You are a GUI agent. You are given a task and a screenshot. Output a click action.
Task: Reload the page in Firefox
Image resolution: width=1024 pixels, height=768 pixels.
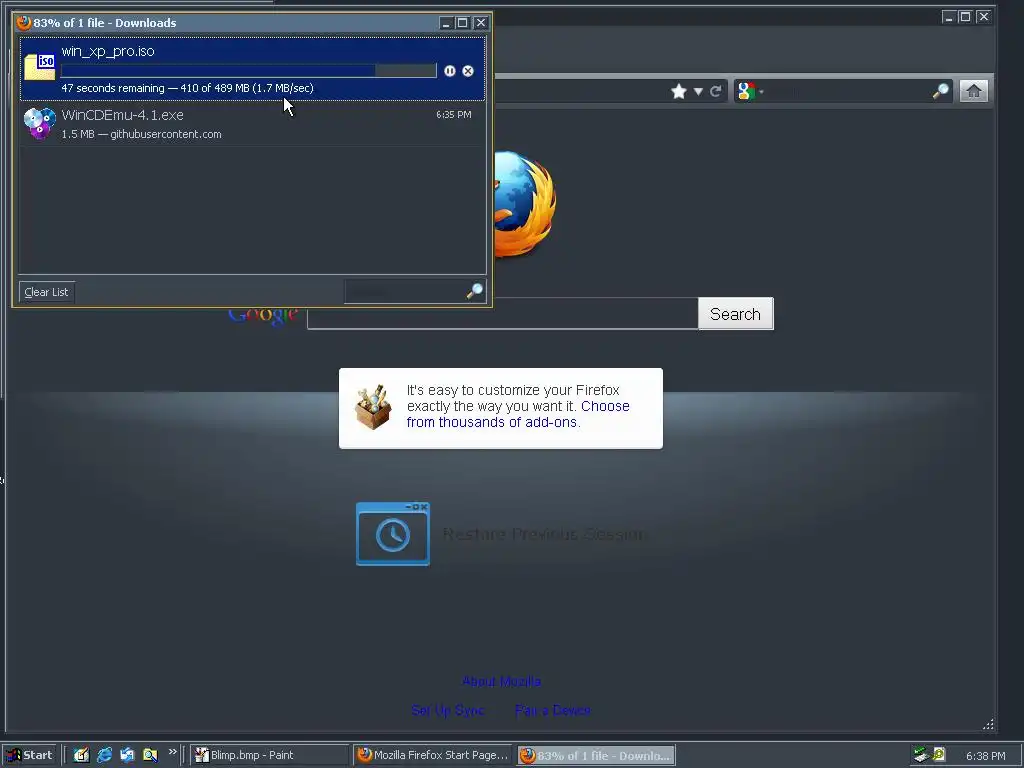pos(716,91)
